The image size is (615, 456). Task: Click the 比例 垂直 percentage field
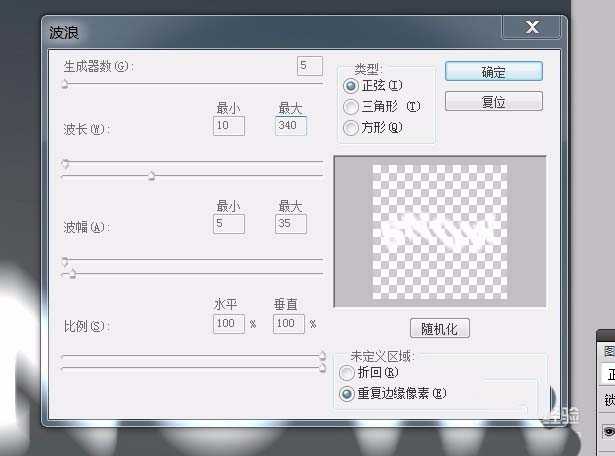click(289, 324)
